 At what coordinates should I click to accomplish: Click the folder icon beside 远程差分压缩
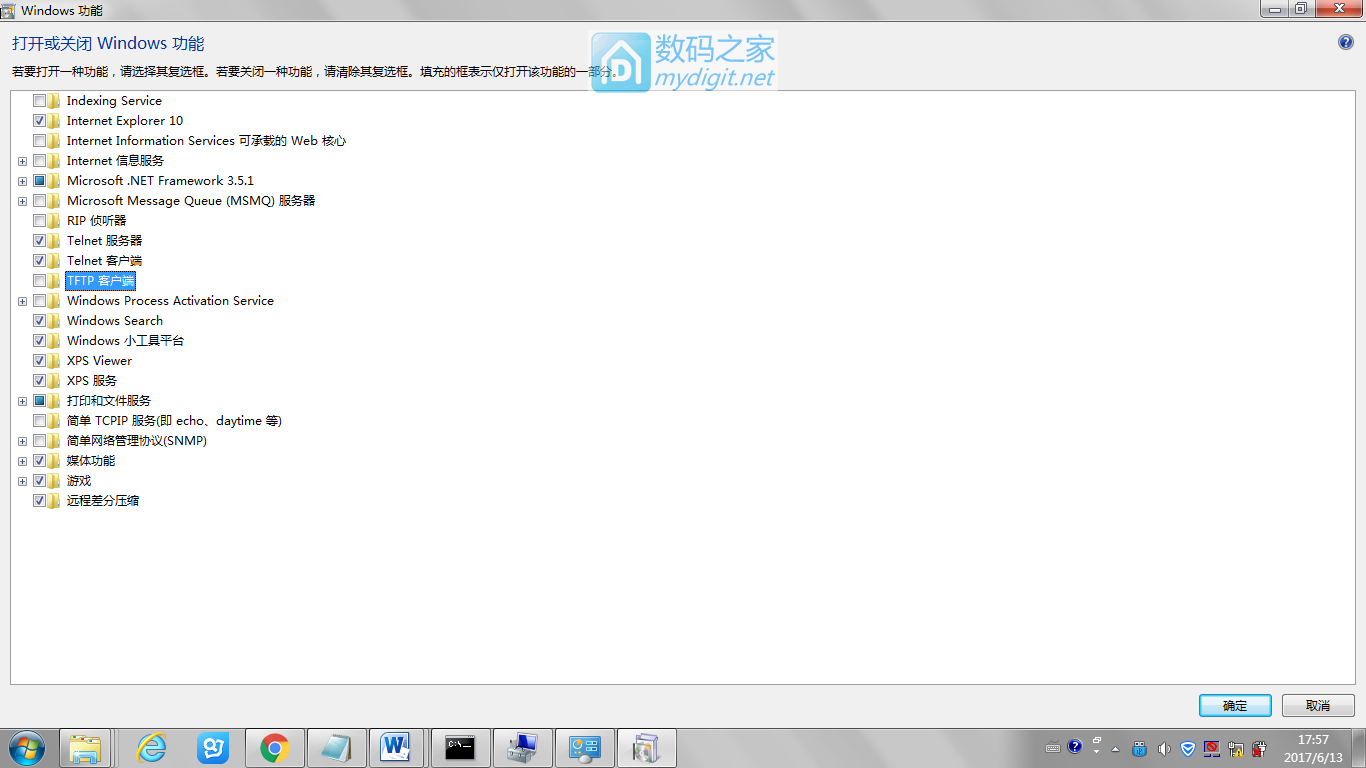[54, 501]
